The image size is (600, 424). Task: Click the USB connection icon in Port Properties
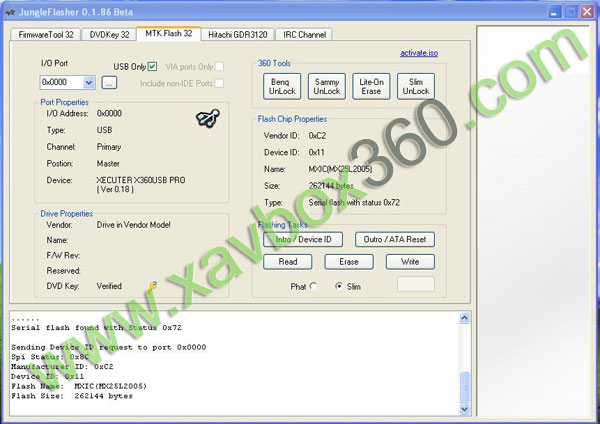(x=208, y=118)
